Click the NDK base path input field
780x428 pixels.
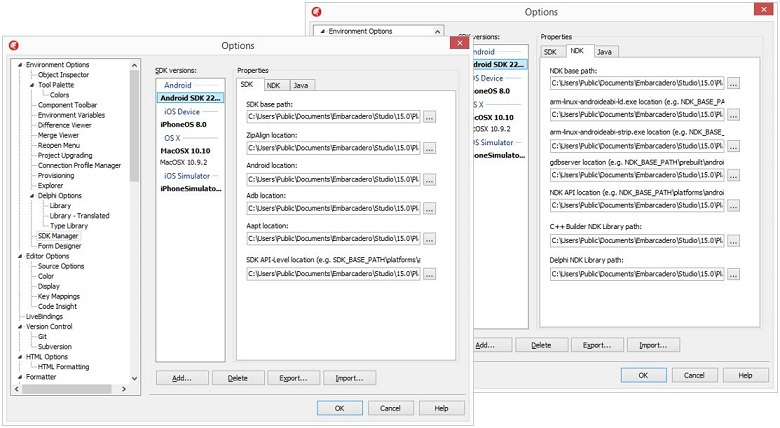[x=637, y=83]
